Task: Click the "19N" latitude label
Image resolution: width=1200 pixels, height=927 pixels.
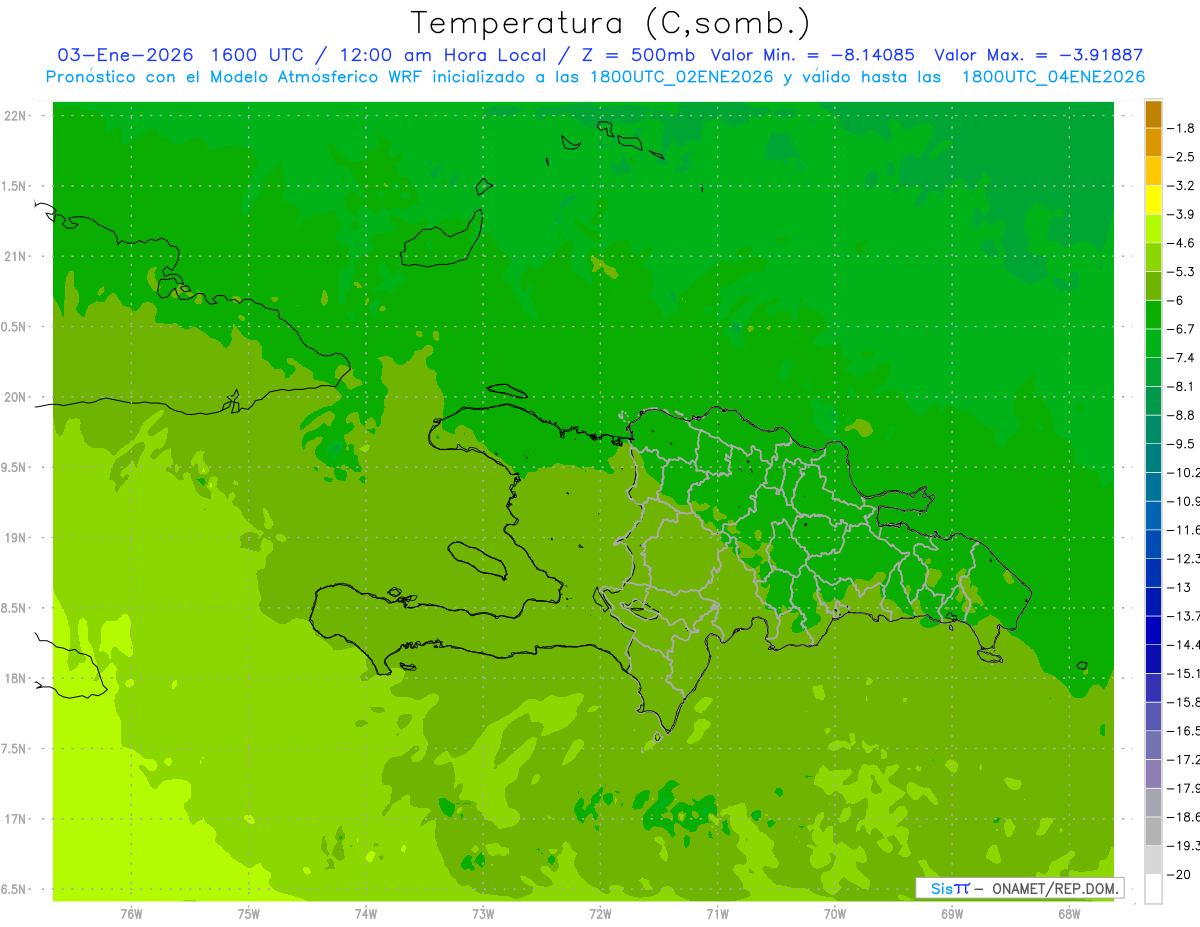Action: (16, 538)
